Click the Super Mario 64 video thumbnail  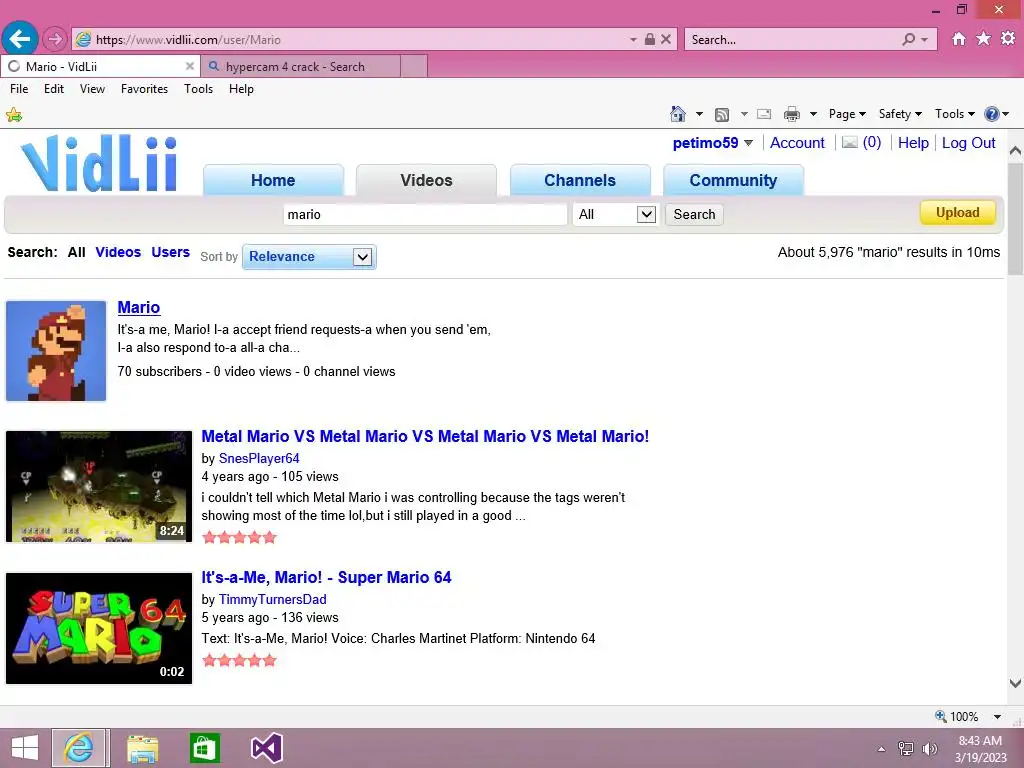tap(99, 628)
